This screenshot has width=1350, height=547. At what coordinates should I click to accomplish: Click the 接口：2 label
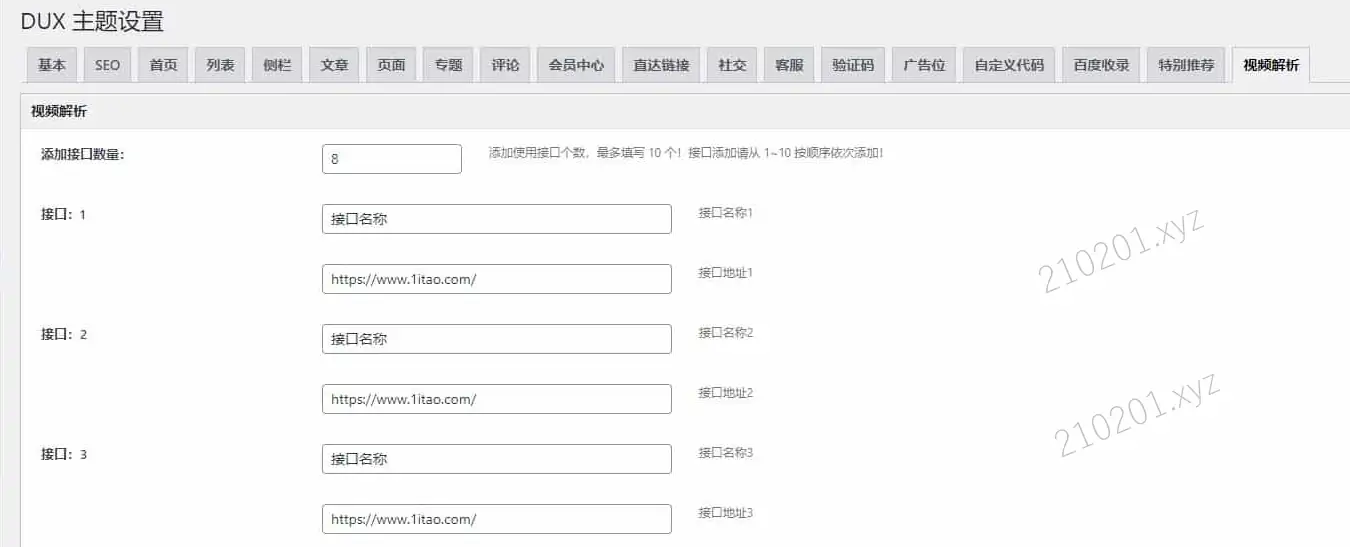64,334
